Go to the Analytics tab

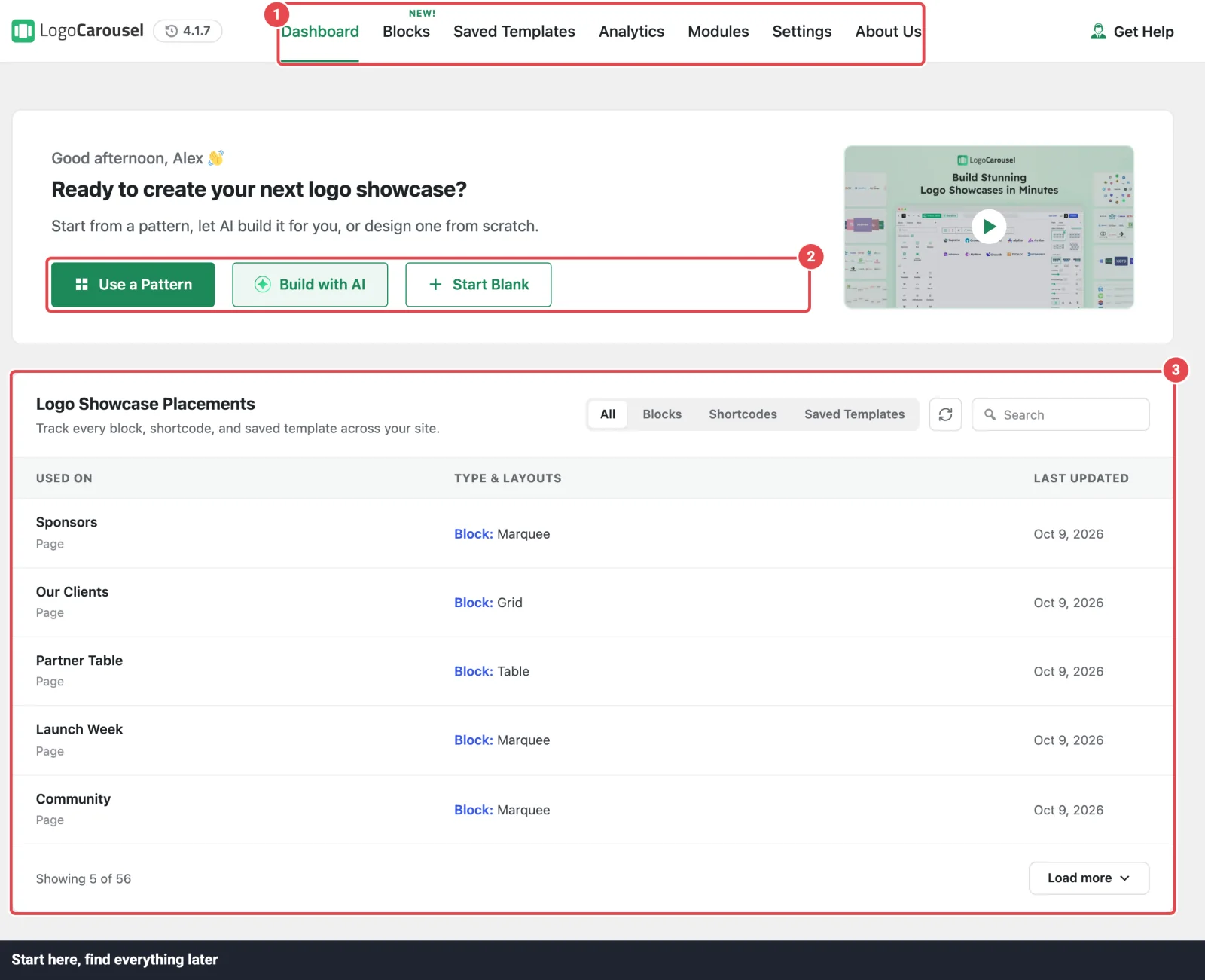631,32
